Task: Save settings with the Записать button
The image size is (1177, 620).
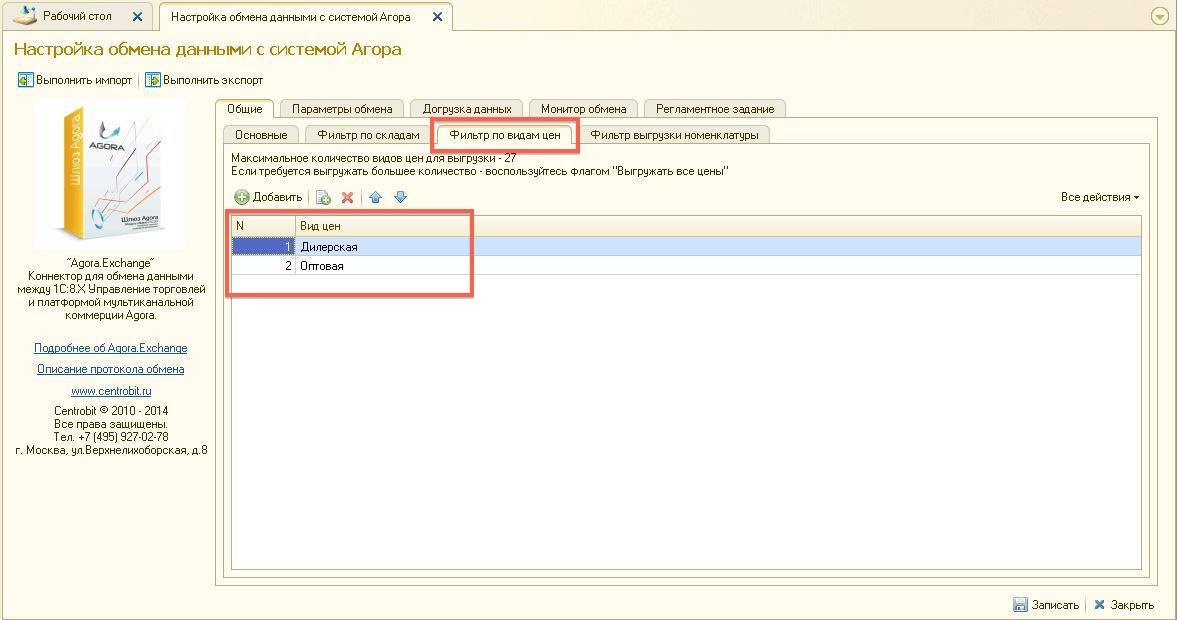Action: [1046, 605]
